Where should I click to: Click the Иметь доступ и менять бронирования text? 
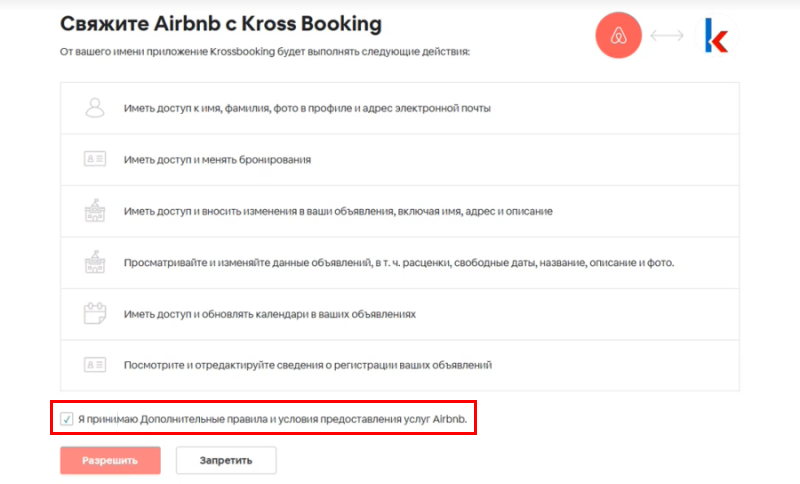(x=217, y=160)
